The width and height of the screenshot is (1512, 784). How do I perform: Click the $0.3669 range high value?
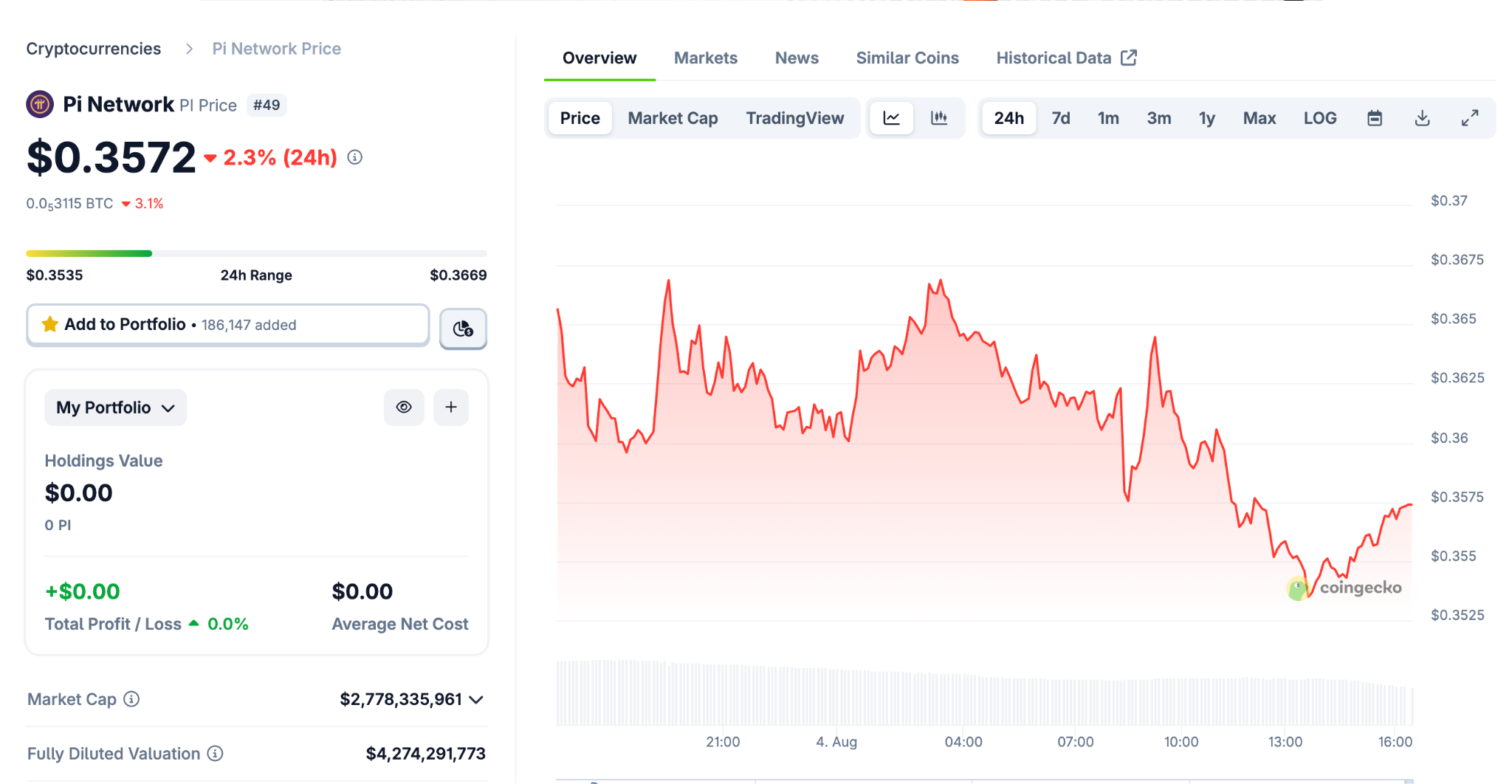[x=458, y=275]
